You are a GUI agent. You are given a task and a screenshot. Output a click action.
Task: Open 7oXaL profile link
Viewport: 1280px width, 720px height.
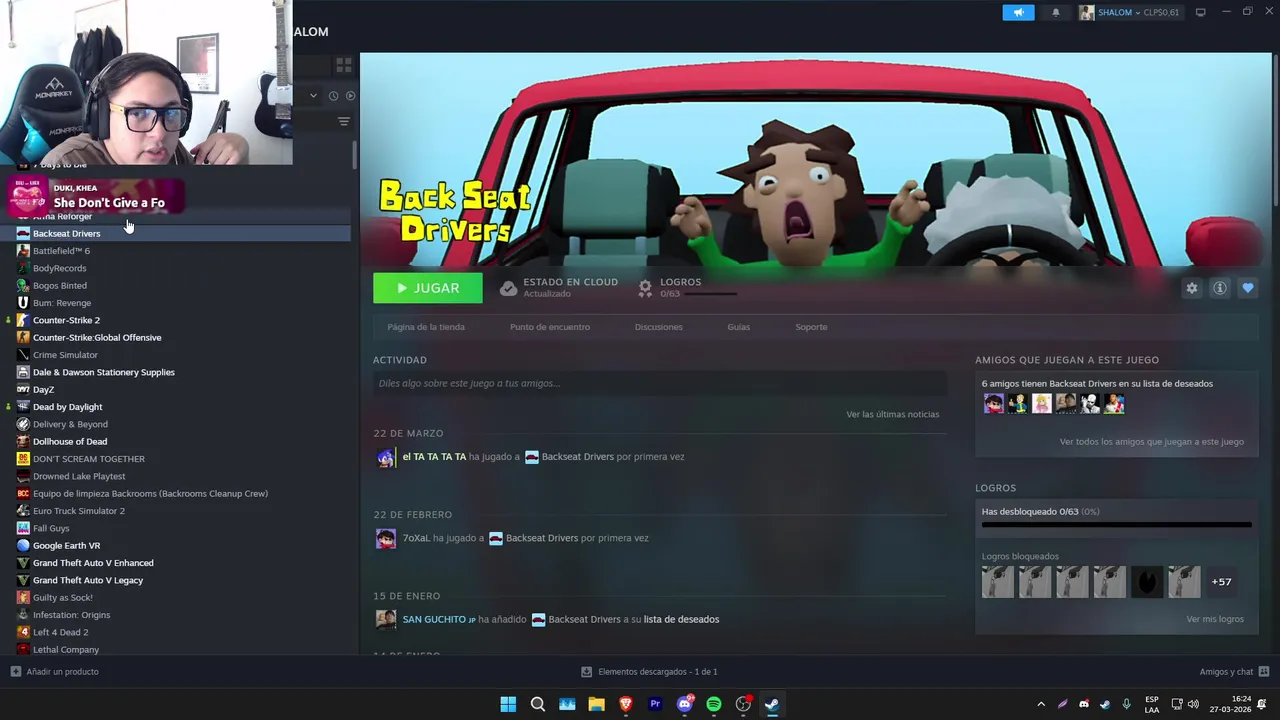tap(416, 538)
